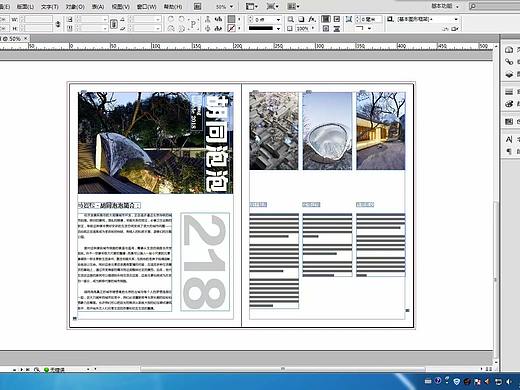Screen dimensions: 520x390
Task: Click the rotate 90° counter-clockwise icon
Action: tap(182, 19)
